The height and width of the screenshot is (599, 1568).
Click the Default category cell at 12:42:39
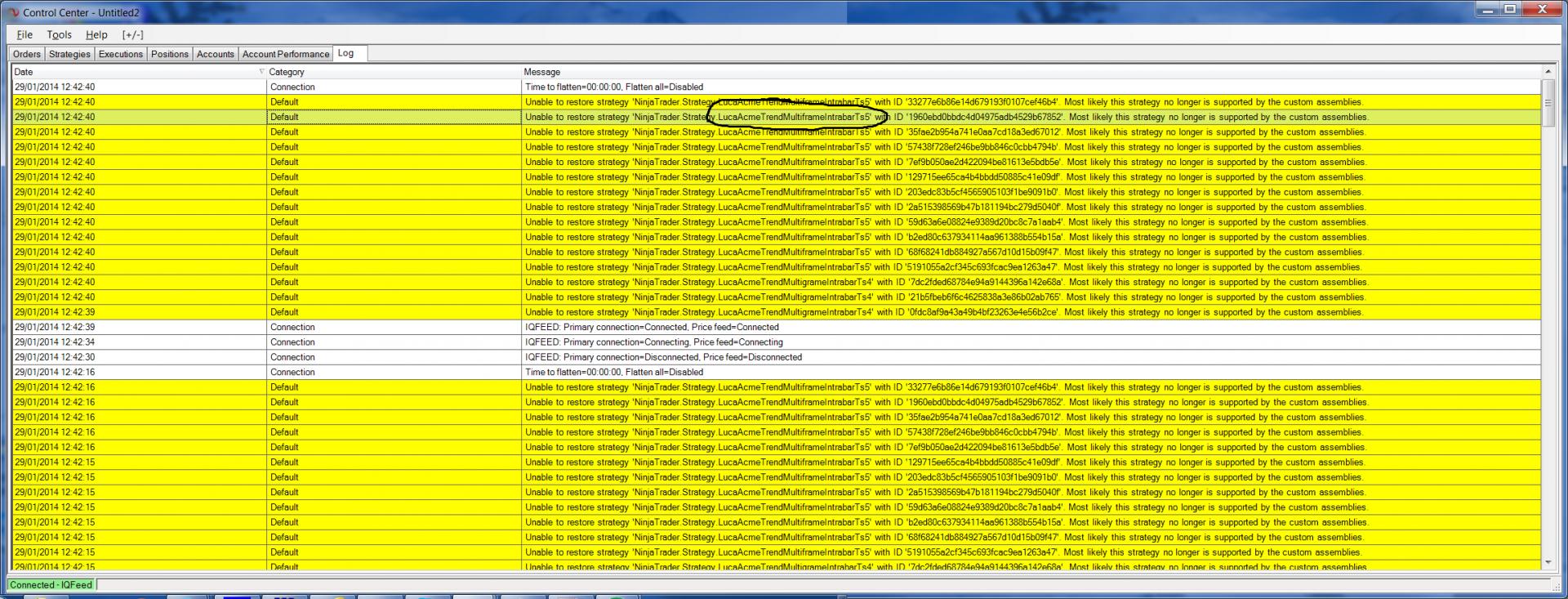[394, 311]
